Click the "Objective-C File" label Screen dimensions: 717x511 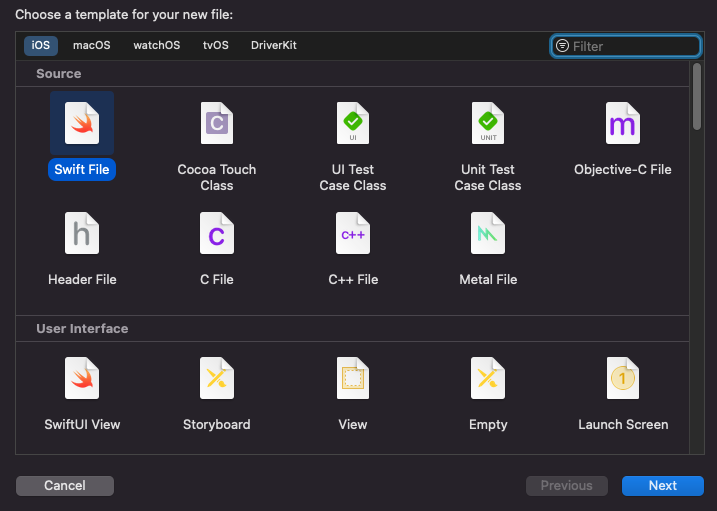click(623, 170)
